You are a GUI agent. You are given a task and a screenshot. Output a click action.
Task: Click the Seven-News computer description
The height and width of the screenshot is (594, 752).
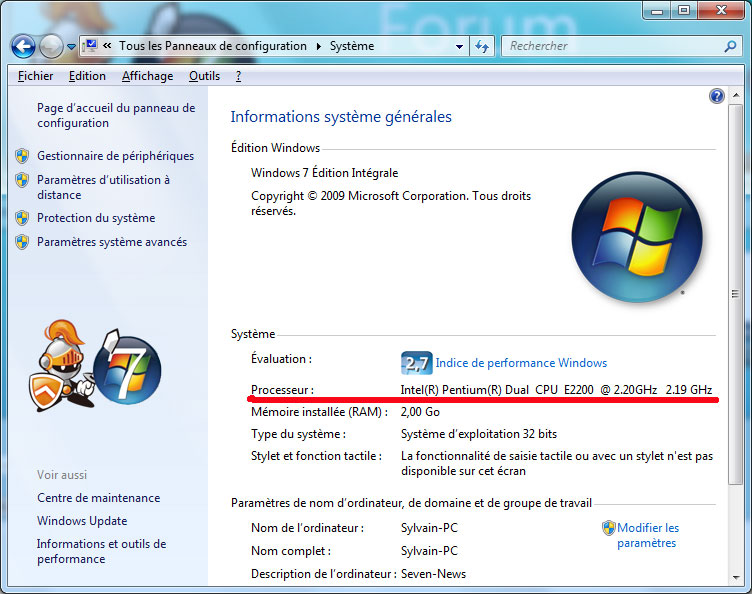coord(434,574)
